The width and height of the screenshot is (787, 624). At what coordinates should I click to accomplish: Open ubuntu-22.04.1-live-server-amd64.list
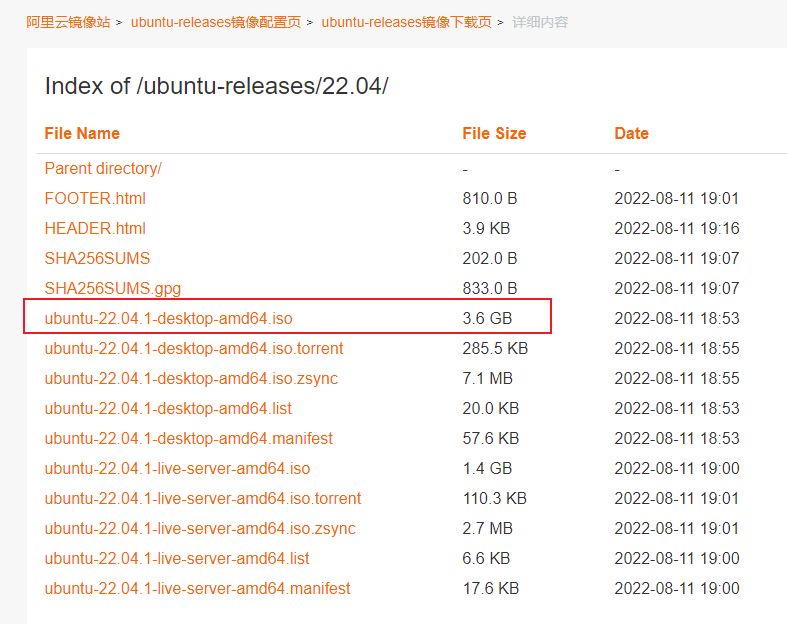[177, 558]
